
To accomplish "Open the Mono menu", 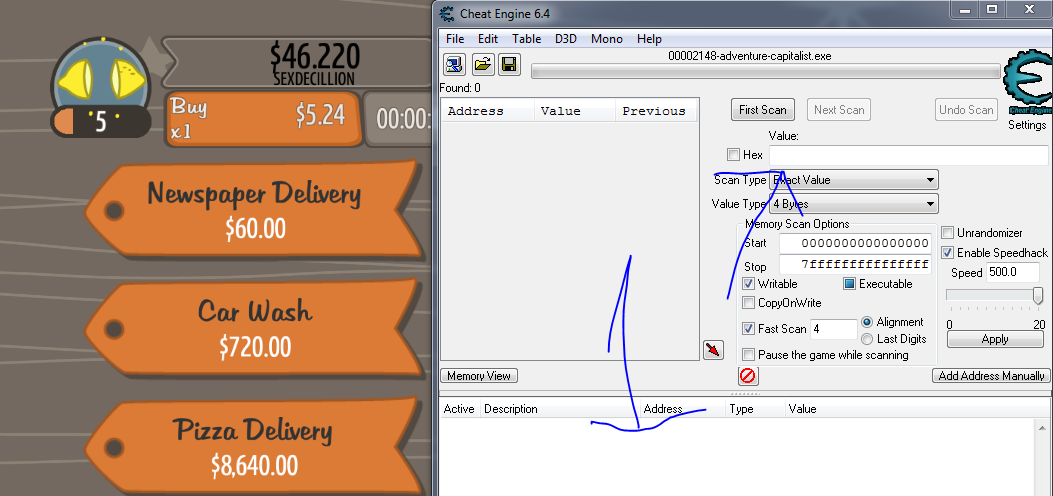I will pos(607,39).
